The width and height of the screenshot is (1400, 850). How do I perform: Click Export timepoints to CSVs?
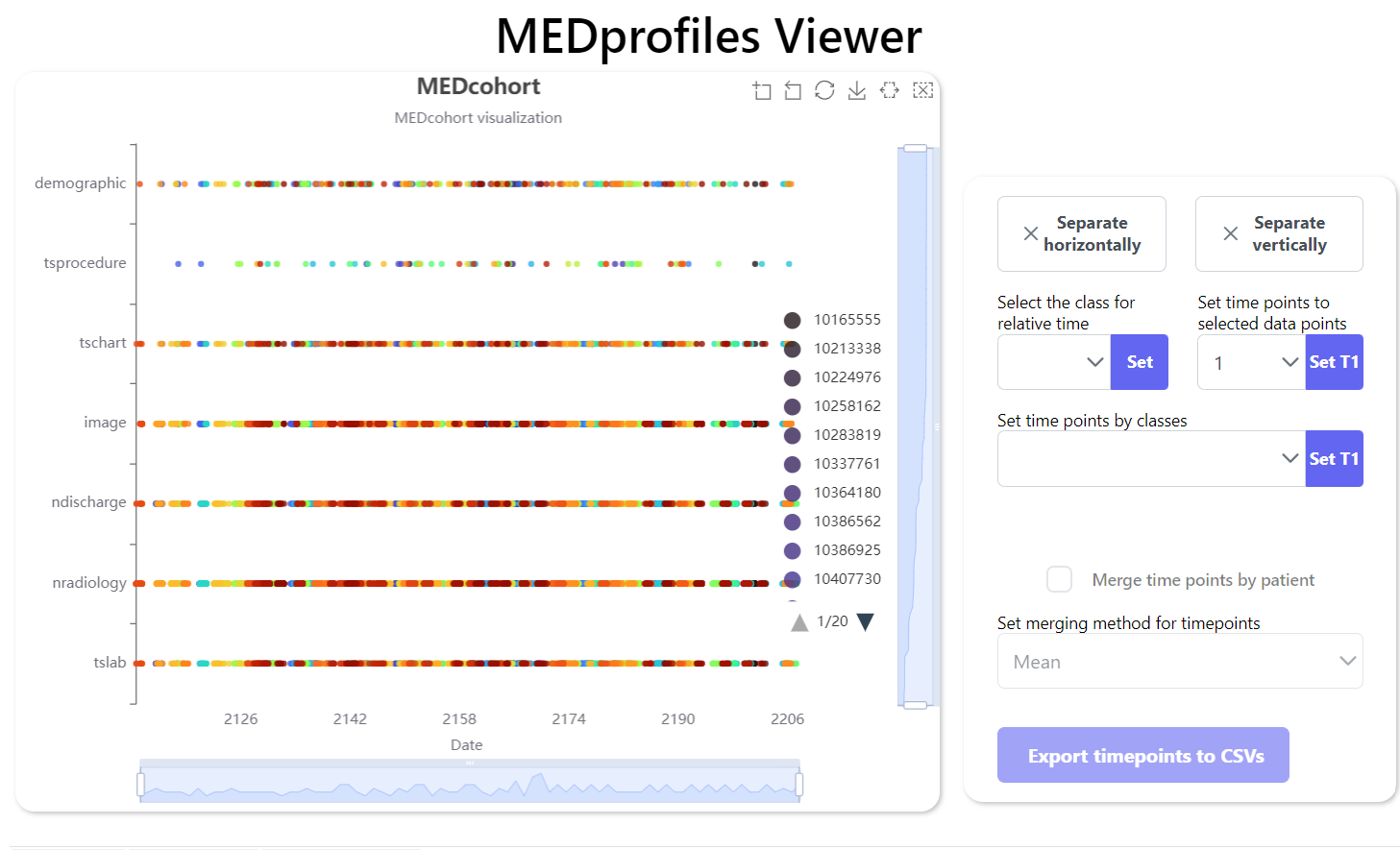[1142, 756]
